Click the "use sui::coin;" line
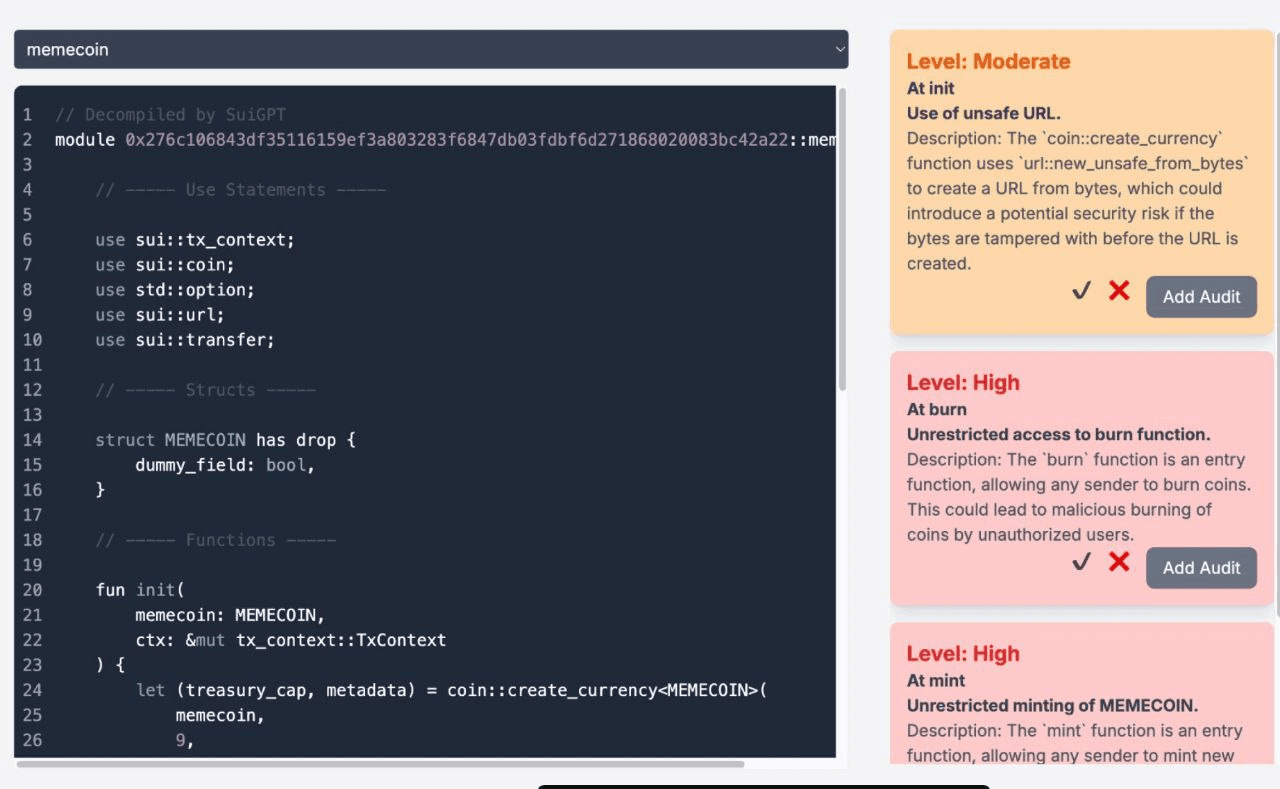This screenshot has width=1280, height=789. point(165,265)
